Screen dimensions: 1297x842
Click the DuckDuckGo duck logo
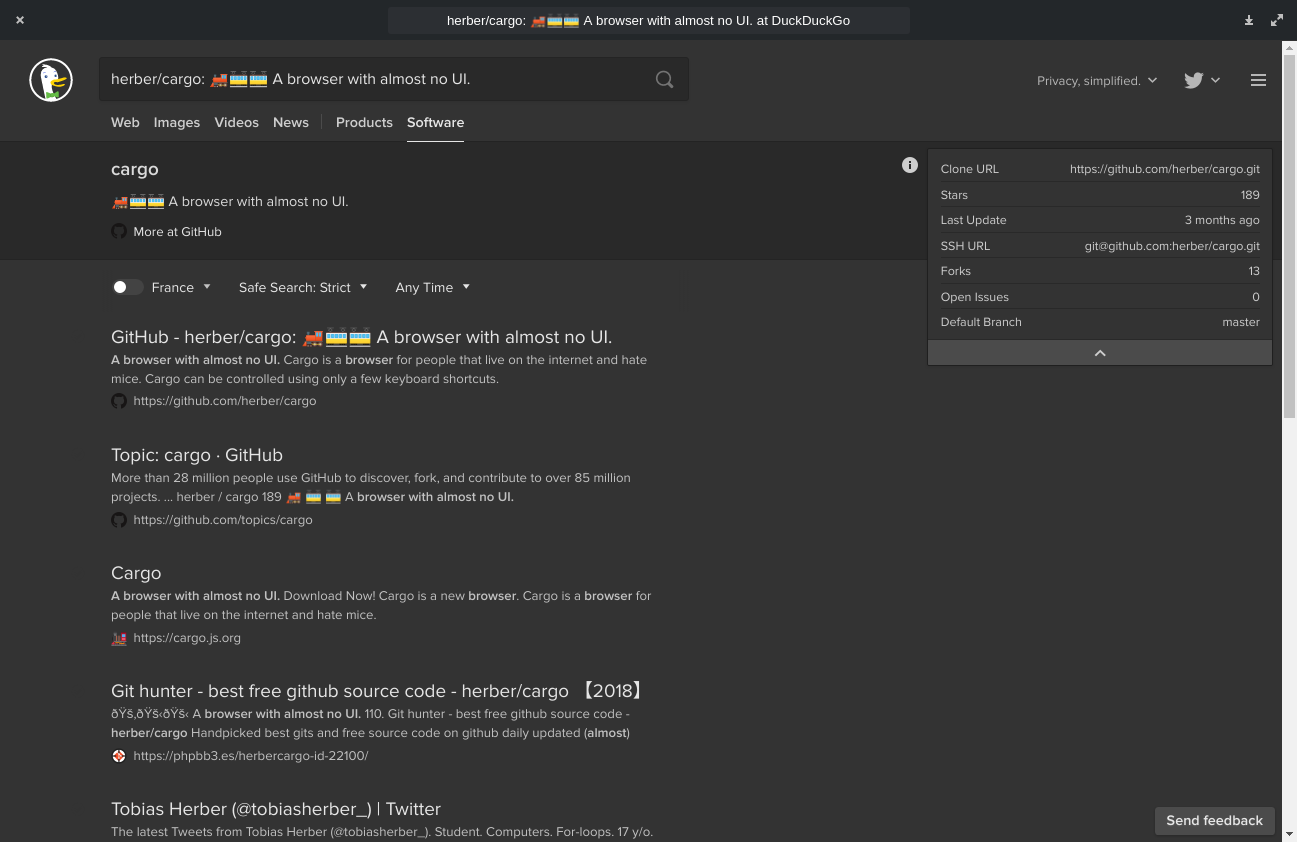click(x=51, y=80)
